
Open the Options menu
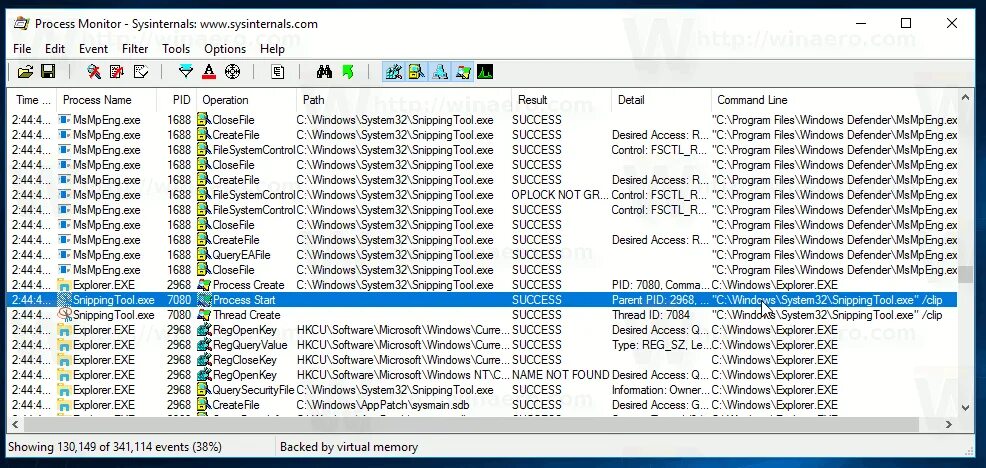click(225, 48)
